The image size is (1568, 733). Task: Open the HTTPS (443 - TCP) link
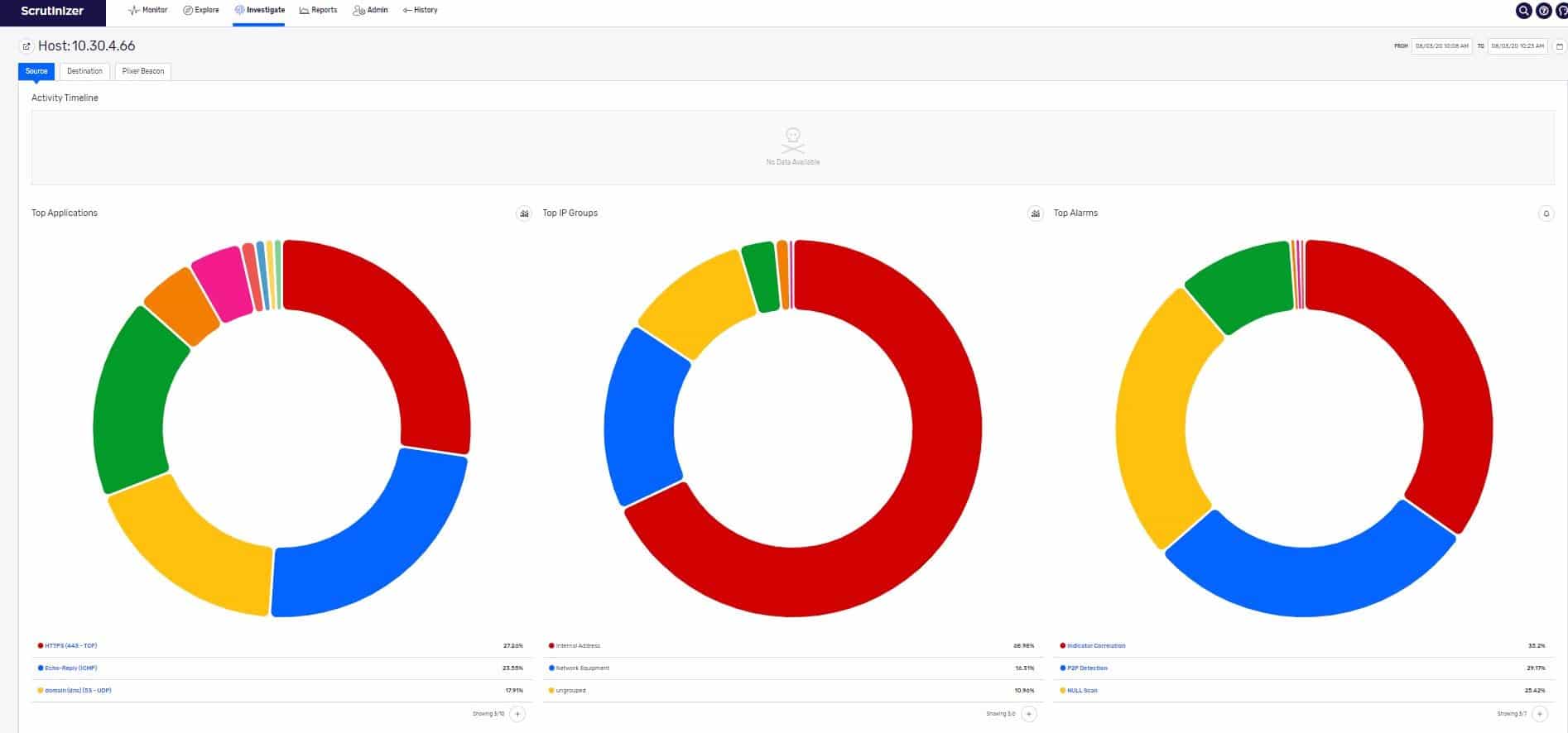[x=70, y=645]
